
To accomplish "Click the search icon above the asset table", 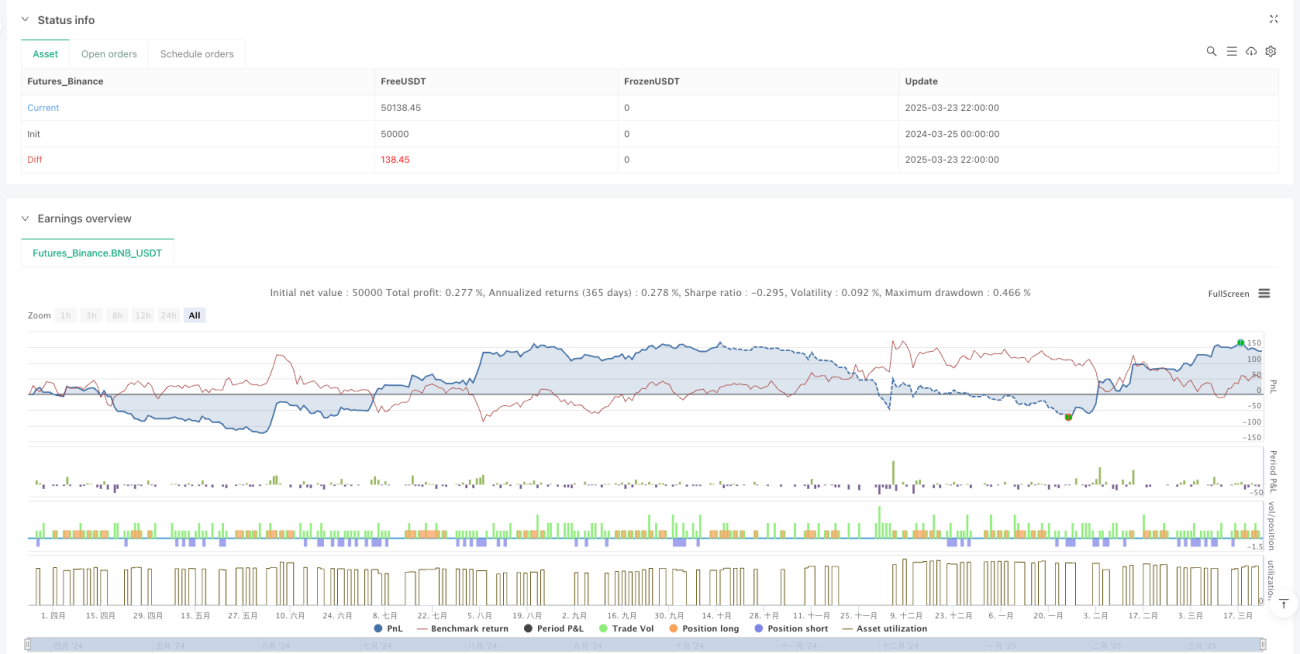I will pyautogui.click(x=1211, y=51).
